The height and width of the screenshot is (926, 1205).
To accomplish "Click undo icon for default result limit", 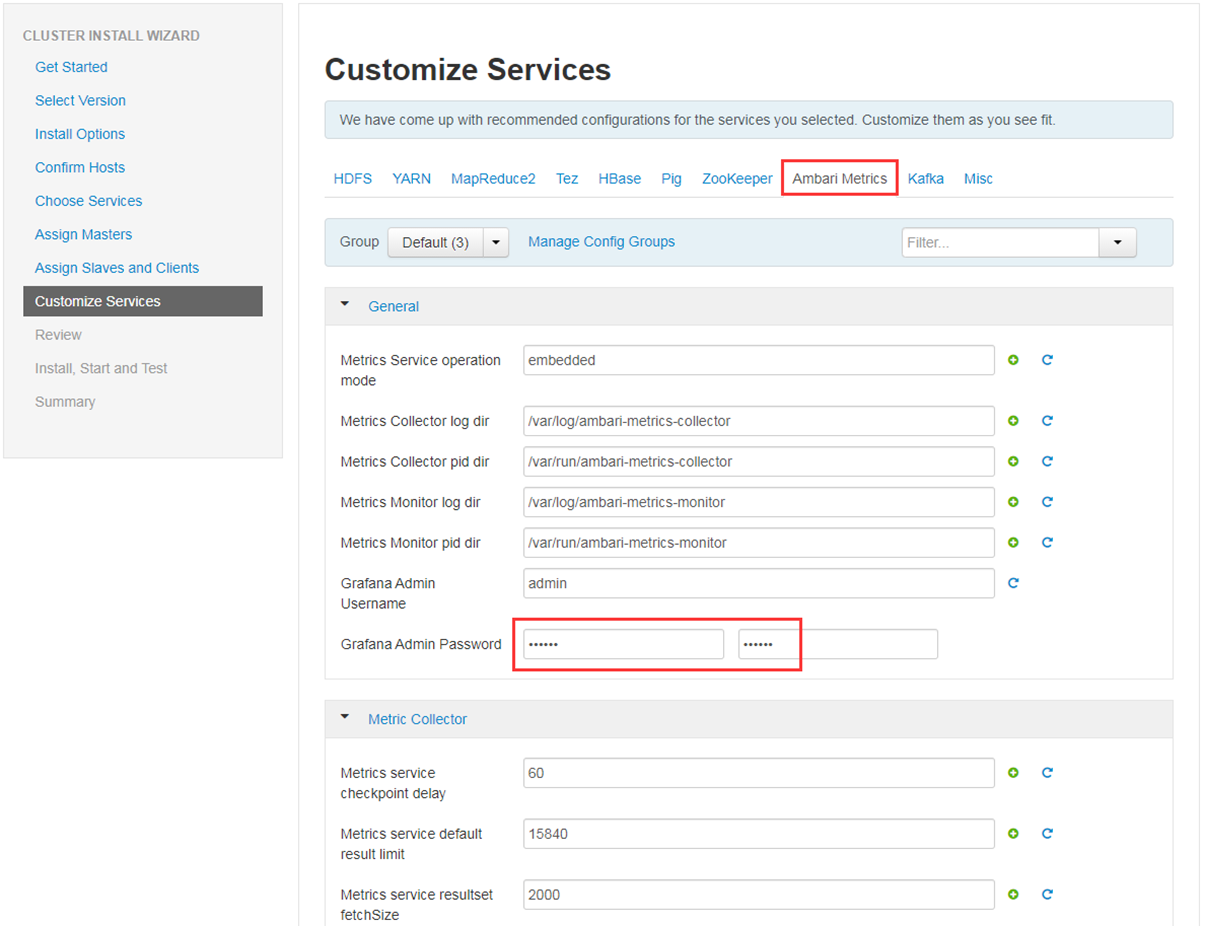I will [1047, 833].
